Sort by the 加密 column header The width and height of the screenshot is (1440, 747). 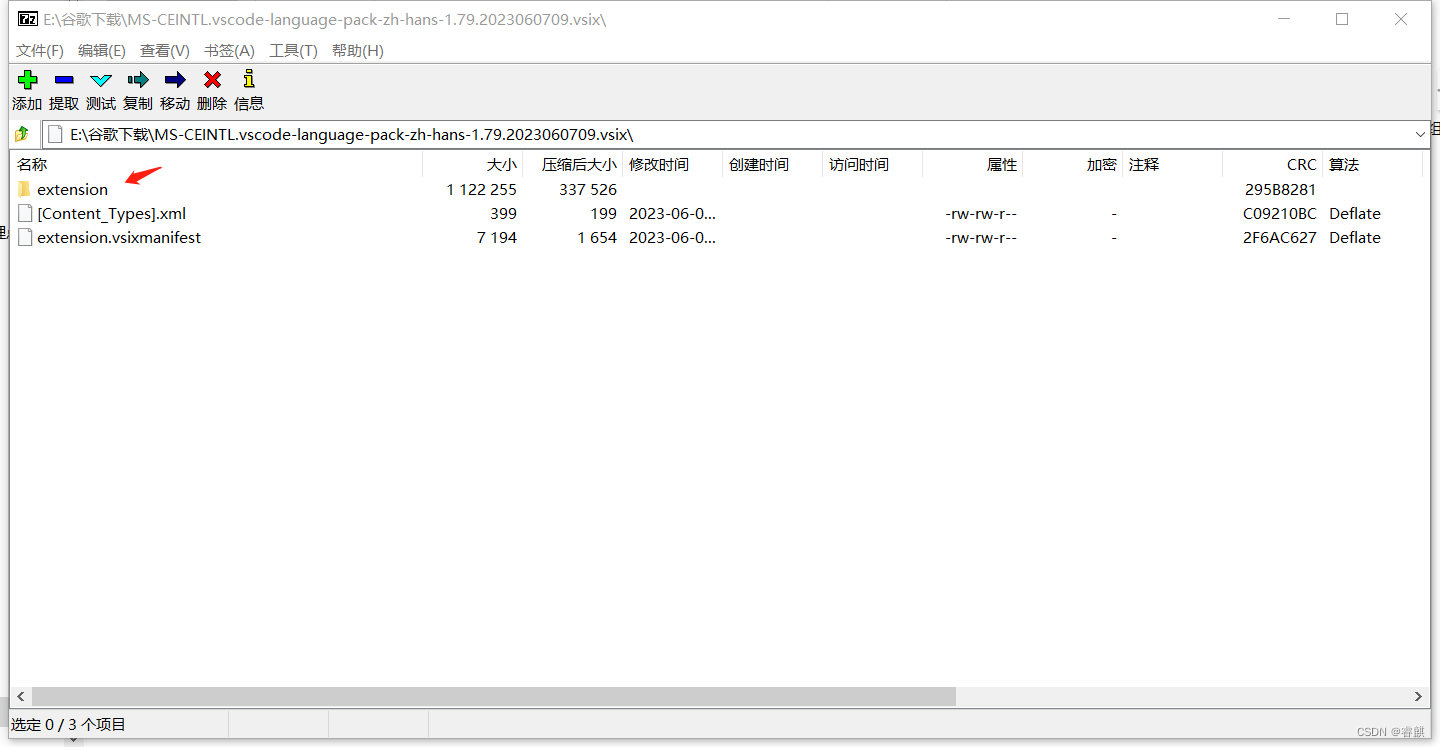coord(1072,165)
